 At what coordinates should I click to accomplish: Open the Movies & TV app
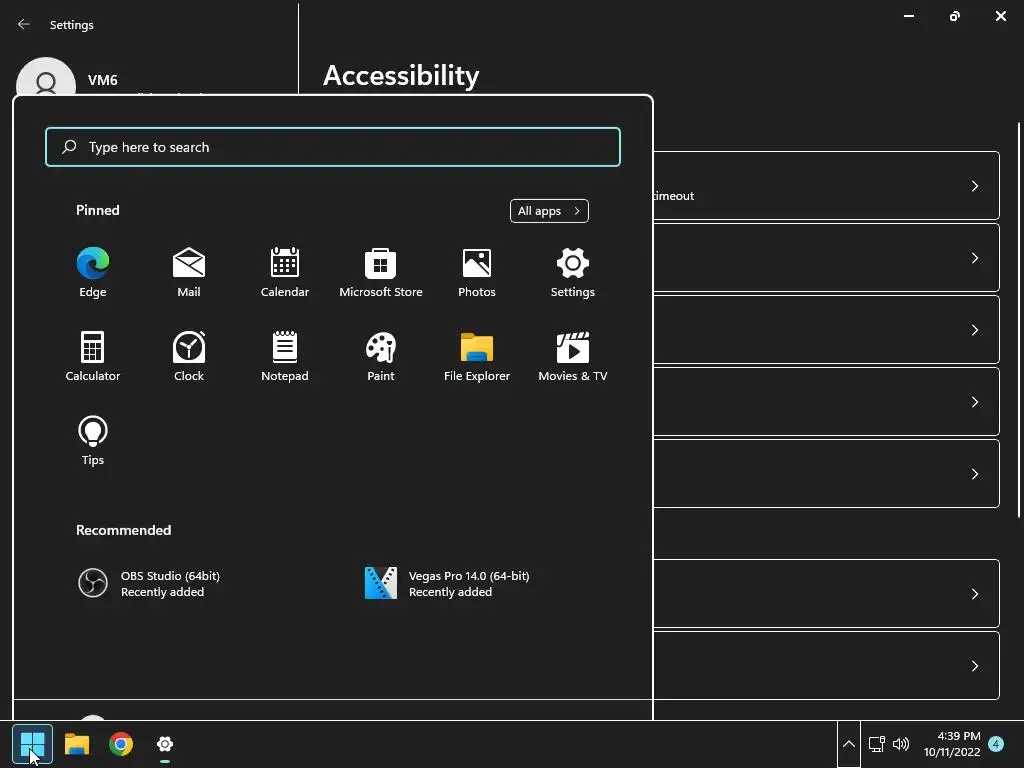pyautogui.click(x=573, y=357)
